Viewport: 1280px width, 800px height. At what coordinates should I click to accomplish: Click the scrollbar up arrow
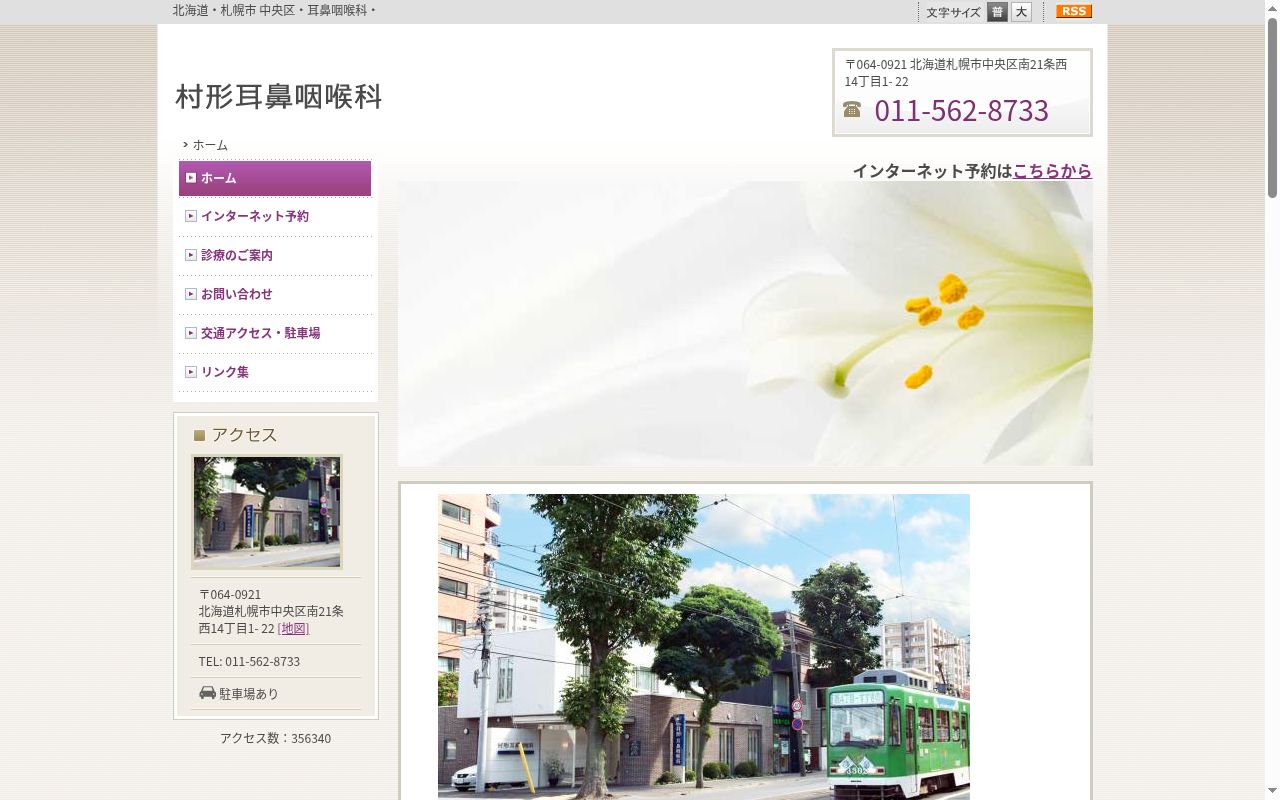pos(1272,7)
